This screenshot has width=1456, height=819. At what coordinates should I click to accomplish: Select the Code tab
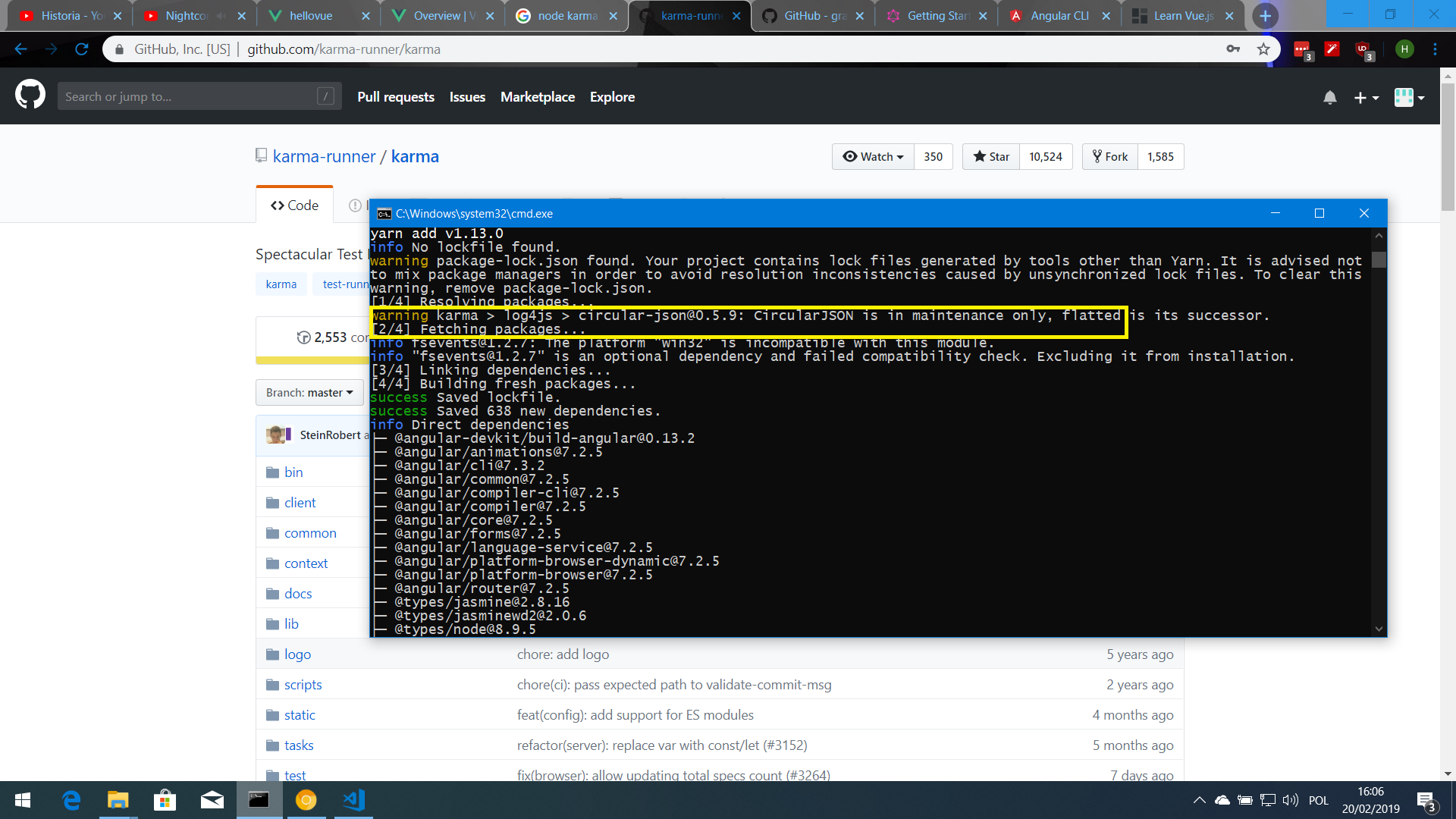(x=294, y=205)
